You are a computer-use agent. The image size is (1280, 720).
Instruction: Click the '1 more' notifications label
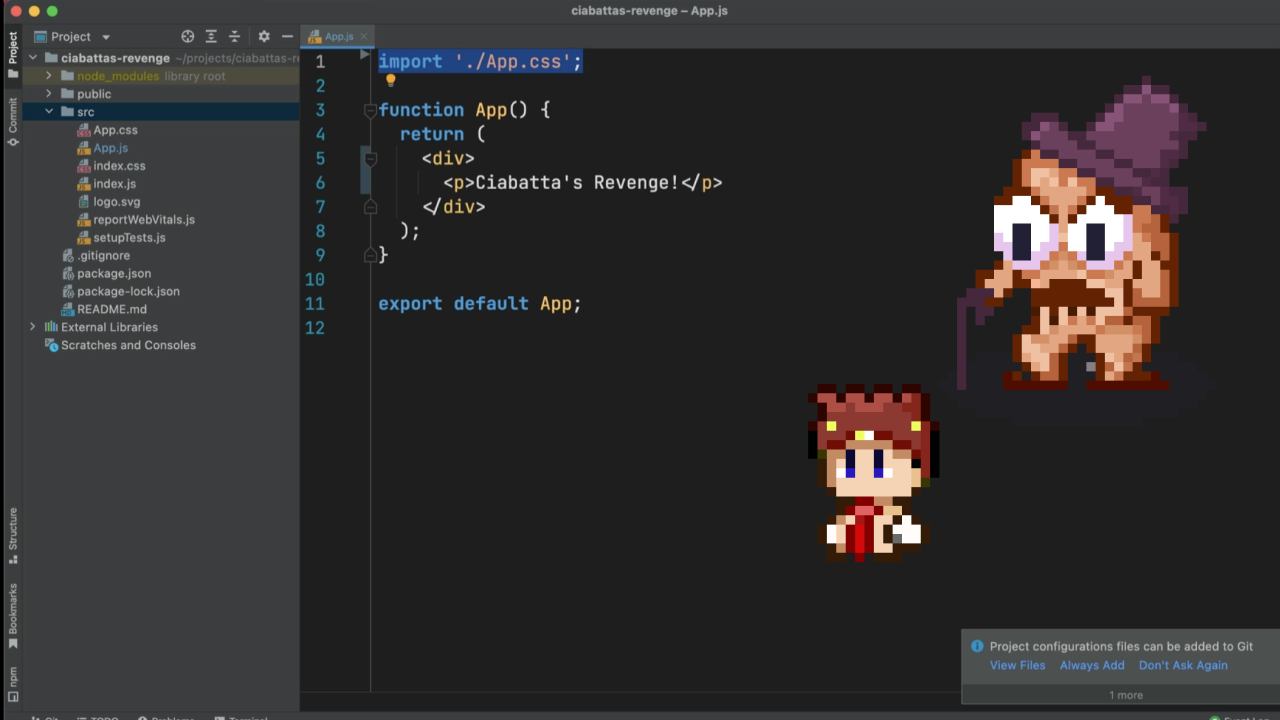pyautogui.click(x=1126, y=695)
